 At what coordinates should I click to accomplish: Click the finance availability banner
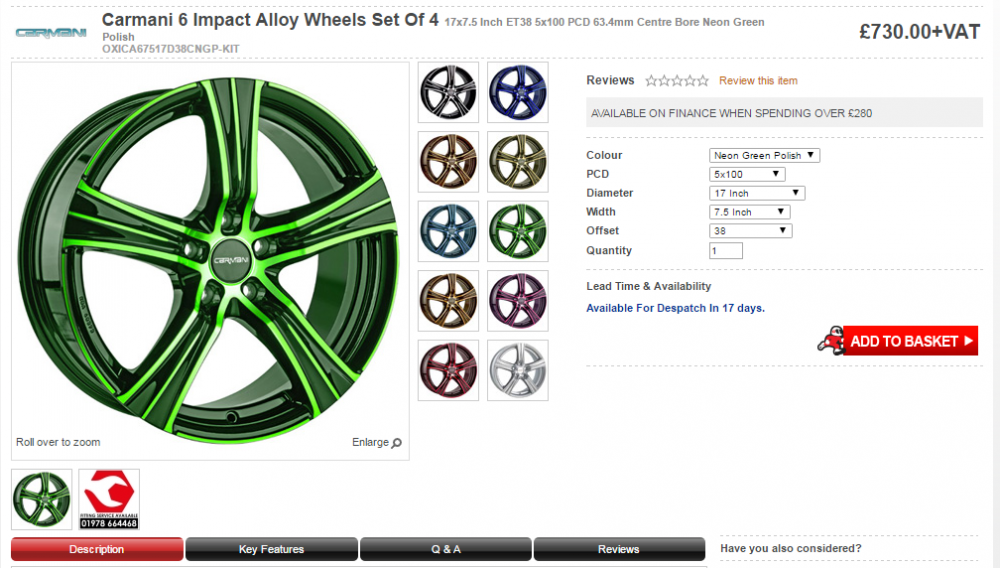pyautogui.click(x=784, y=113)
